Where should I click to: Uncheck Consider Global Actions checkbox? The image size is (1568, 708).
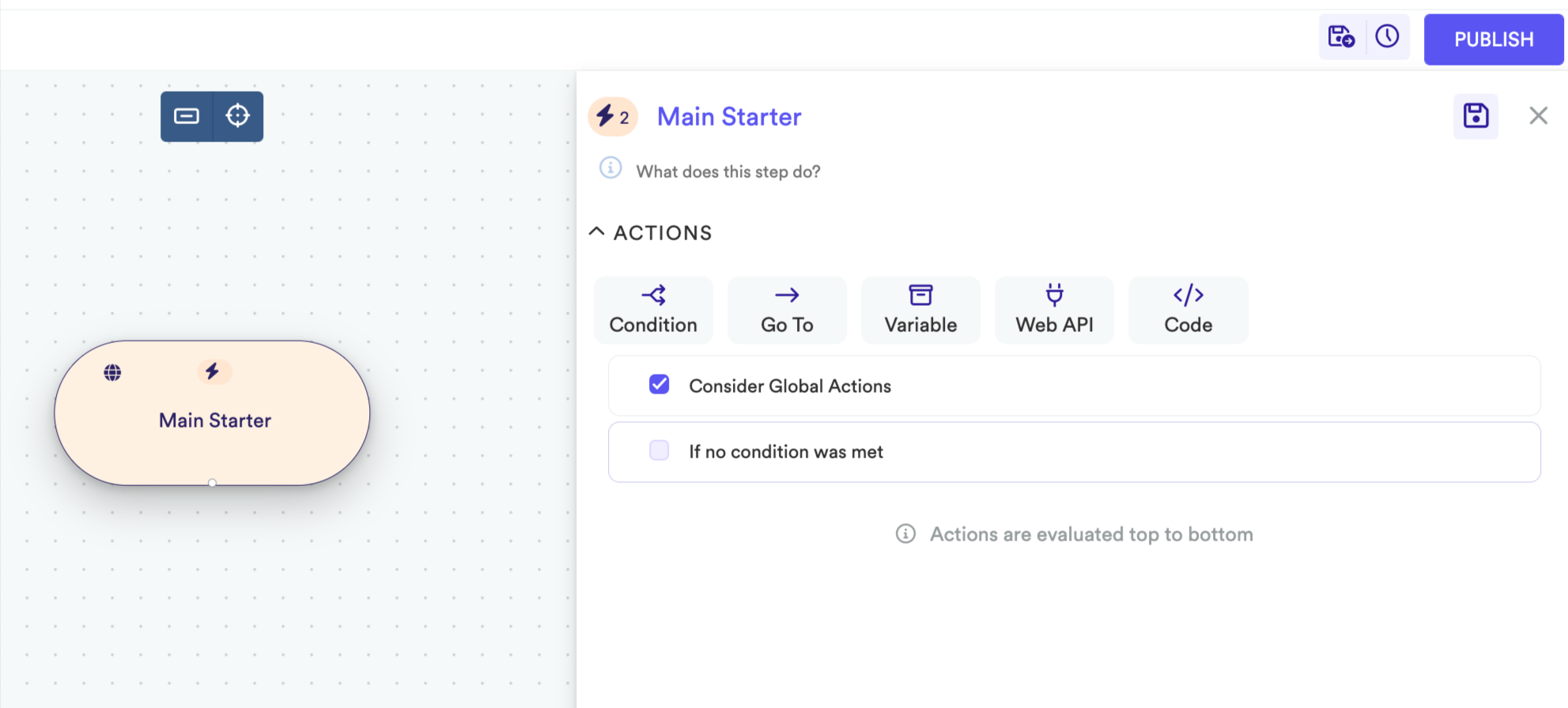(x=659, y=385)
